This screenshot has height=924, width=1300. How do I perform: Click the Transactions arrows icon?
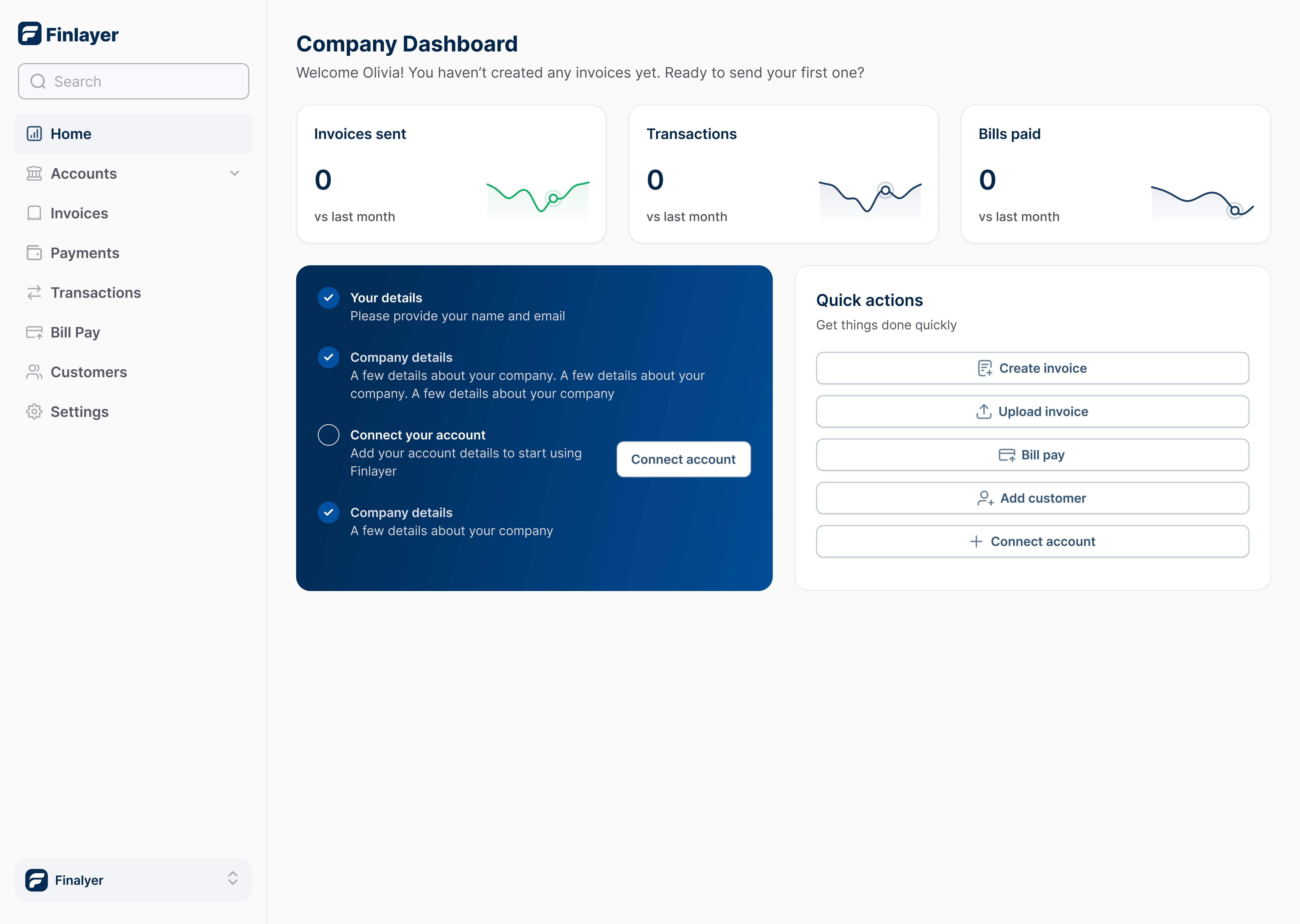[x=34, y=292]
